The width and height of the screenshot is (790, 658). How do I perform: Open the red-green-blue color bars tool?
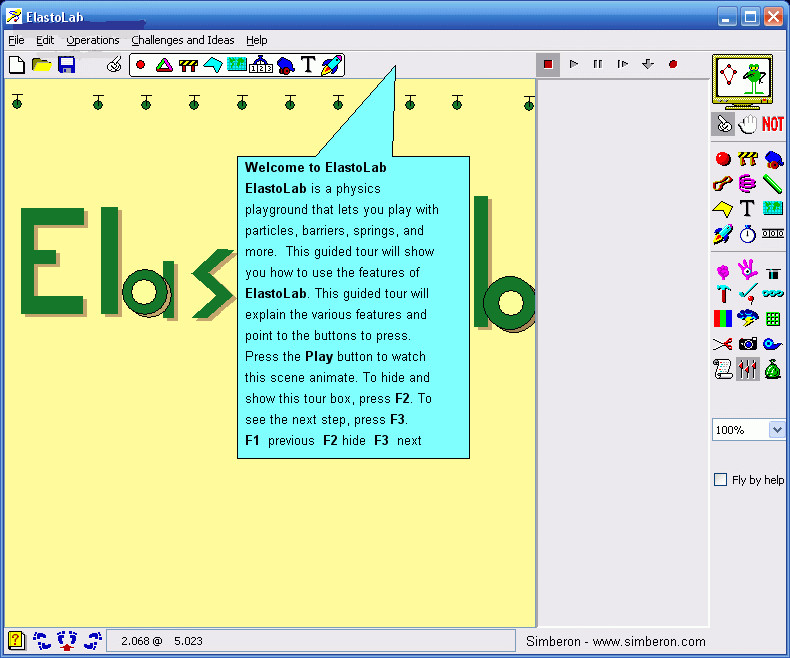coord(723,318)
